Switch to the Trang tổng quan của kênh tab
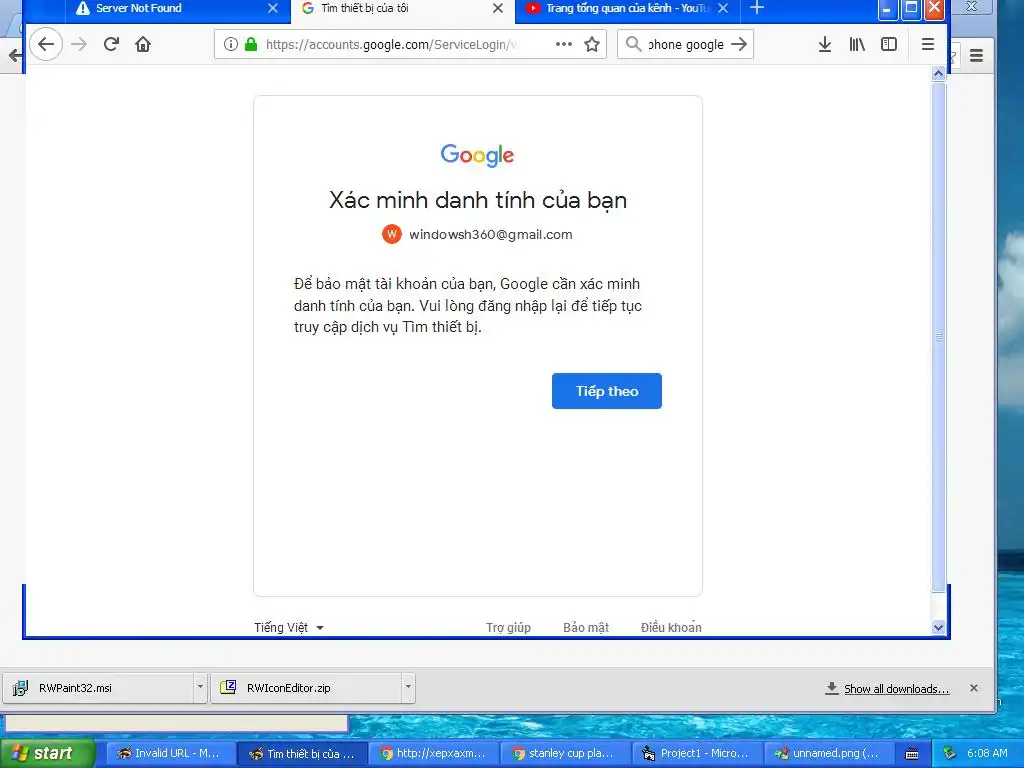Image resolution: width=1024 pixels, height=768 pixels. click(628, 8)
